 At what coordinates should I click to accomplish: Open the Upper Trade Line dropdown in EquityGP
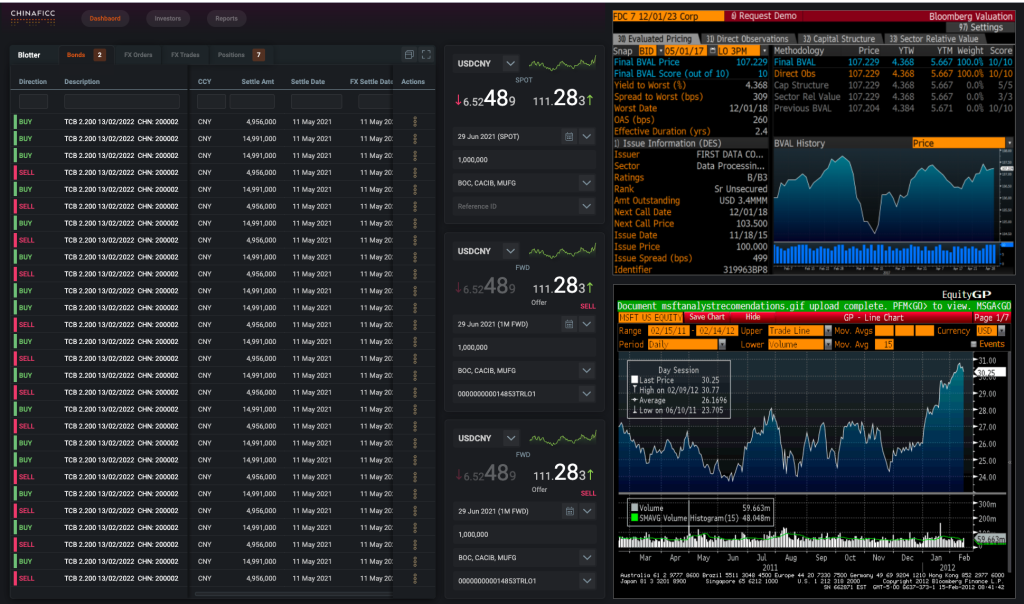click(x=828, y=331)
